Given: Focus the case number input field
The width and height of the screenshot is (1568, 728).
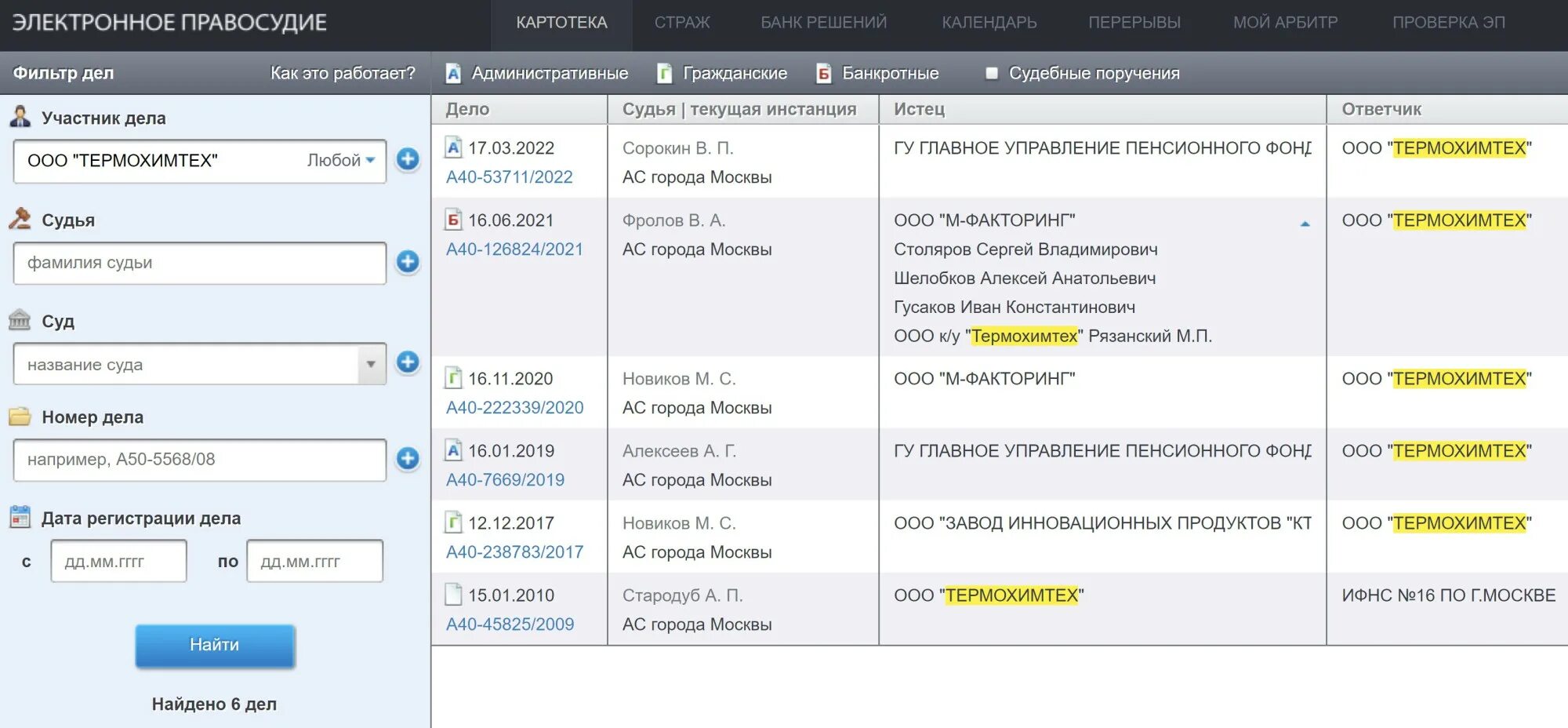Looking at the screenshot, I should tap(200, 460).
